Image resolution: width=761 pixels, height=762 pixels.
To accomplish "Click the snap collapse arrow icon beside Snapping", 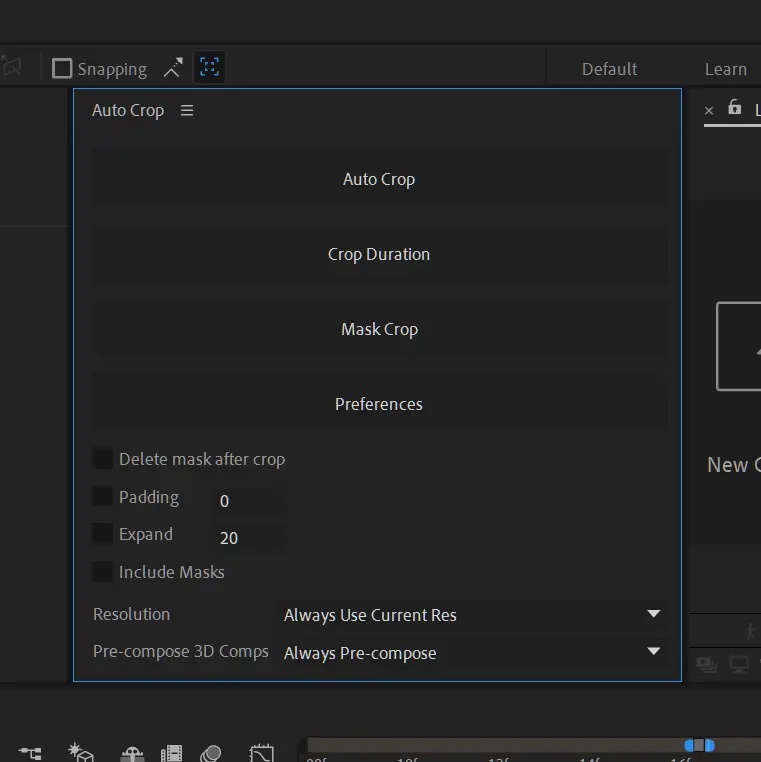I will [x=173, y=68].
